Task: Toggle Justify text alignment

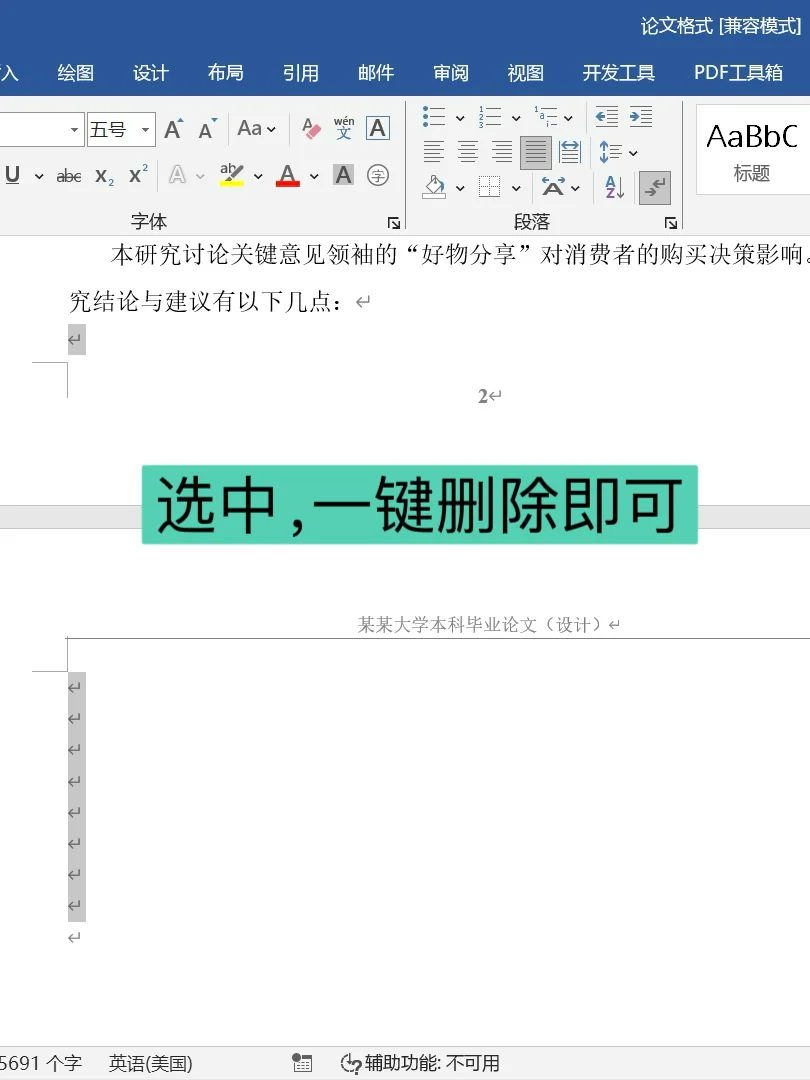Action: 536,152
